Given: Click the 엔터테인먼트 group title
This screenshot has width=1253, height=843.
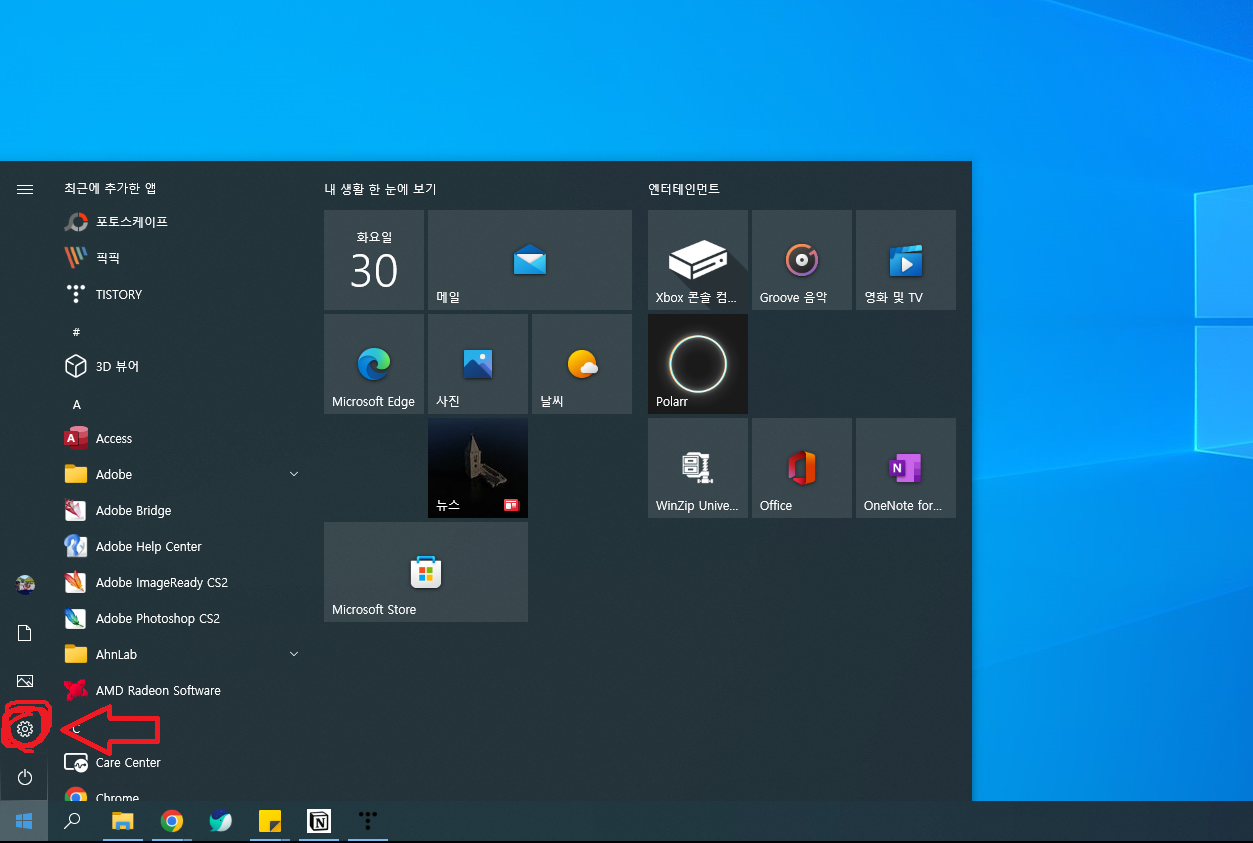Looking at the screenshot, I should (684, 189).
